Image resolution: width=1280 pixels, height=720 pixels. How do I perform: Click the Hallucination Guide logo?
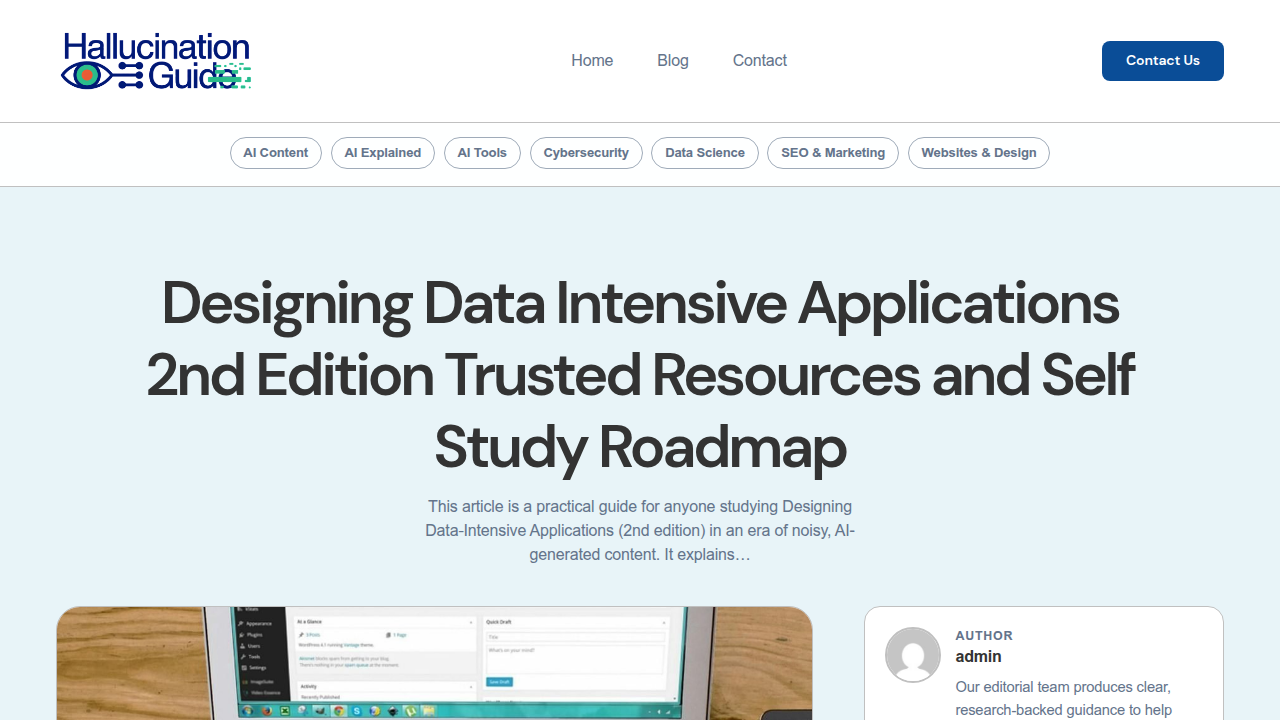(156, 61)
